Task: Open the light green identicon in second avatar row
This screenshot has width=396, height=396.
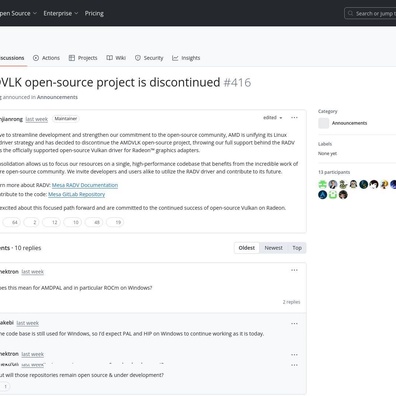Action: tap(333, 195)
